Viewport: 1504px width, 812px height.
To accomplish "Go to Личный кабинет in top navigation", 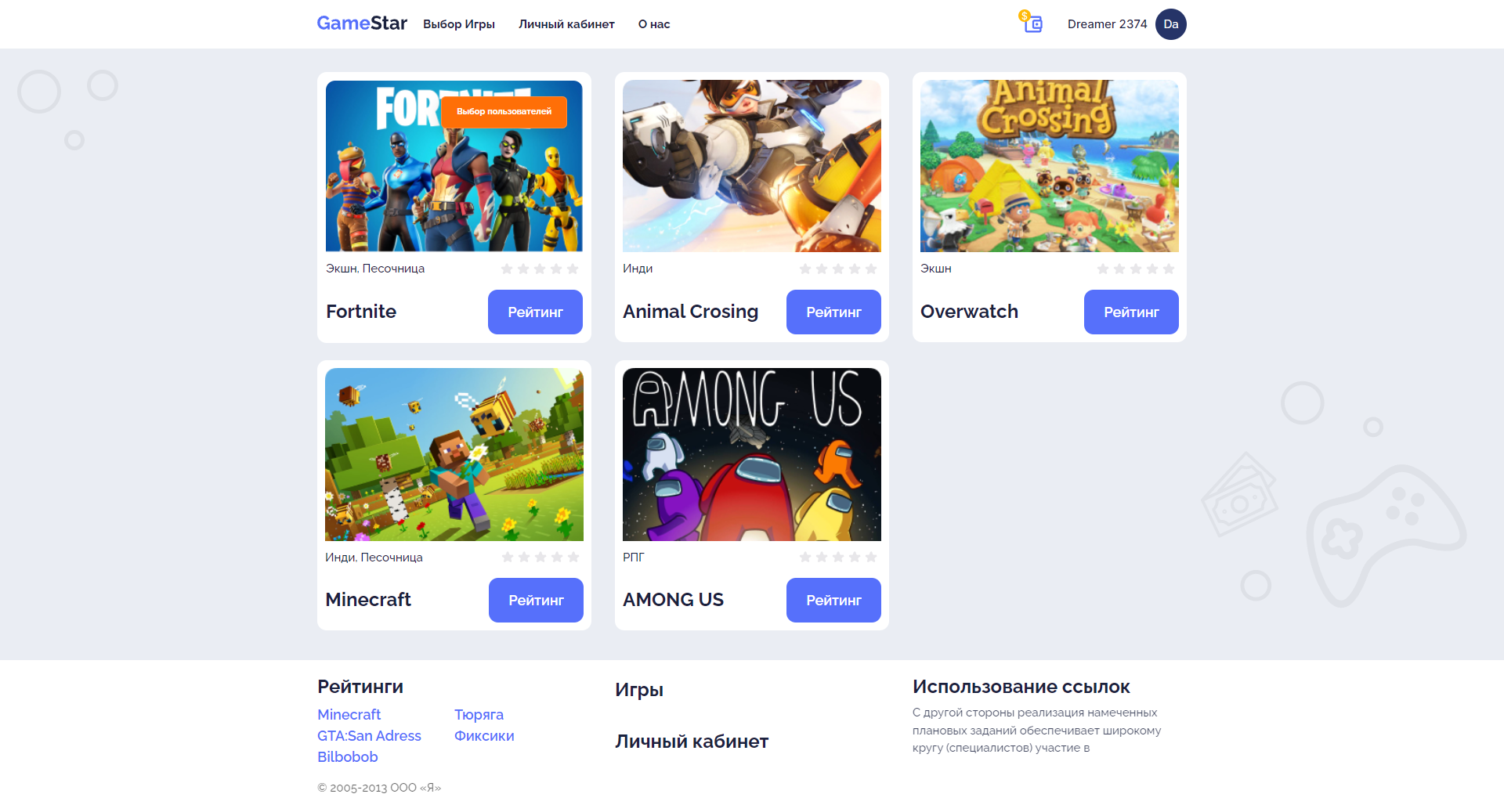I will point(566,24).
